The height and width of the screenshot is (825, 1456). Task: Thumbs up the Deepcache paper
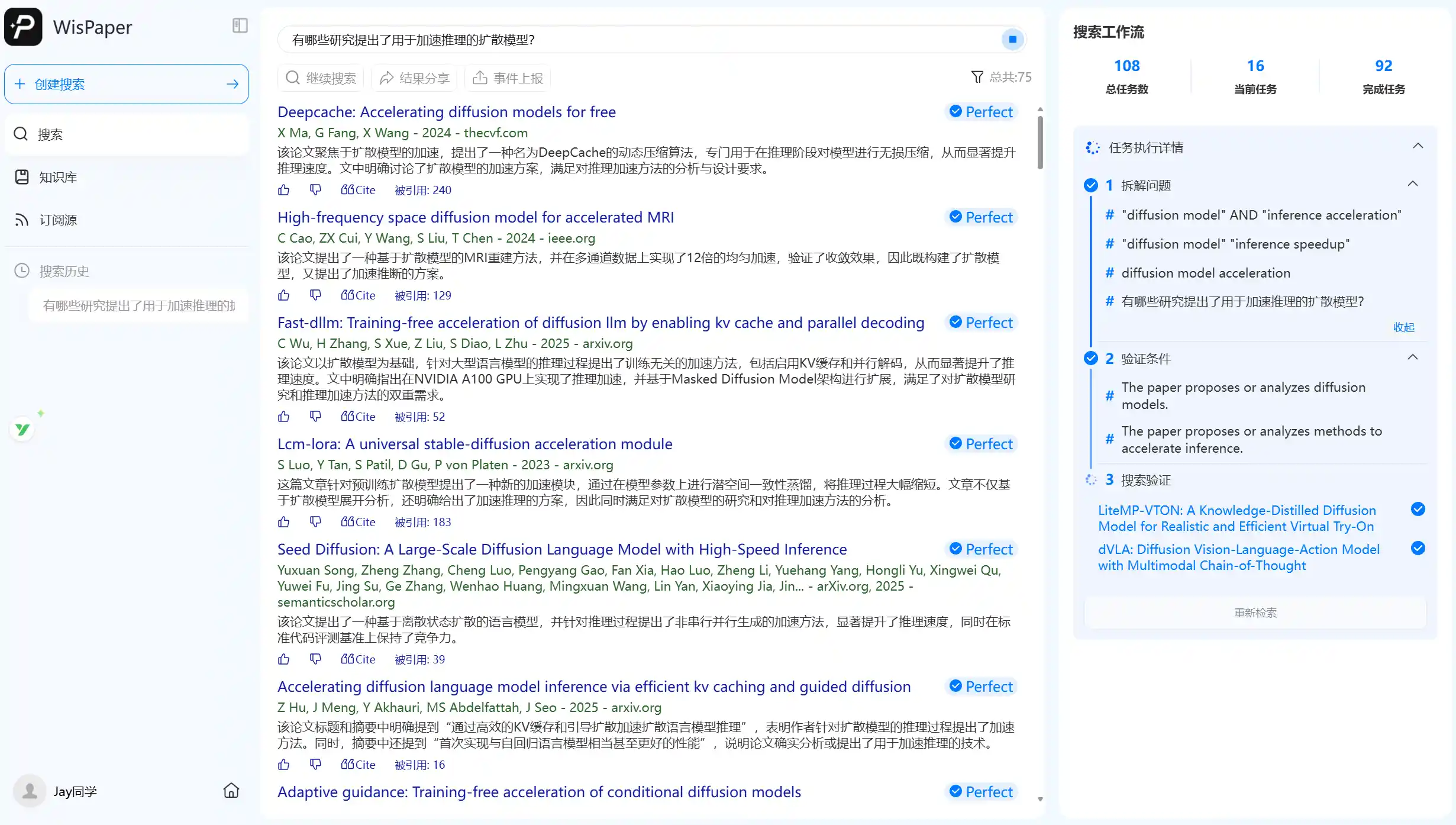point(284,190)
